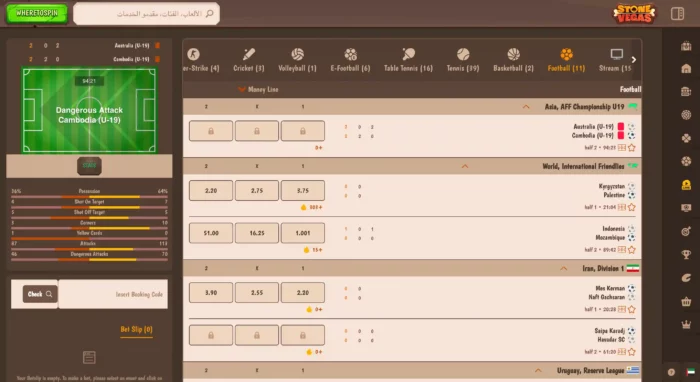The height and width of the screenshot is (382, 700).
Task: Select the 3.75 odds for Kyrgyzstan match
Action: pos(303,191)
